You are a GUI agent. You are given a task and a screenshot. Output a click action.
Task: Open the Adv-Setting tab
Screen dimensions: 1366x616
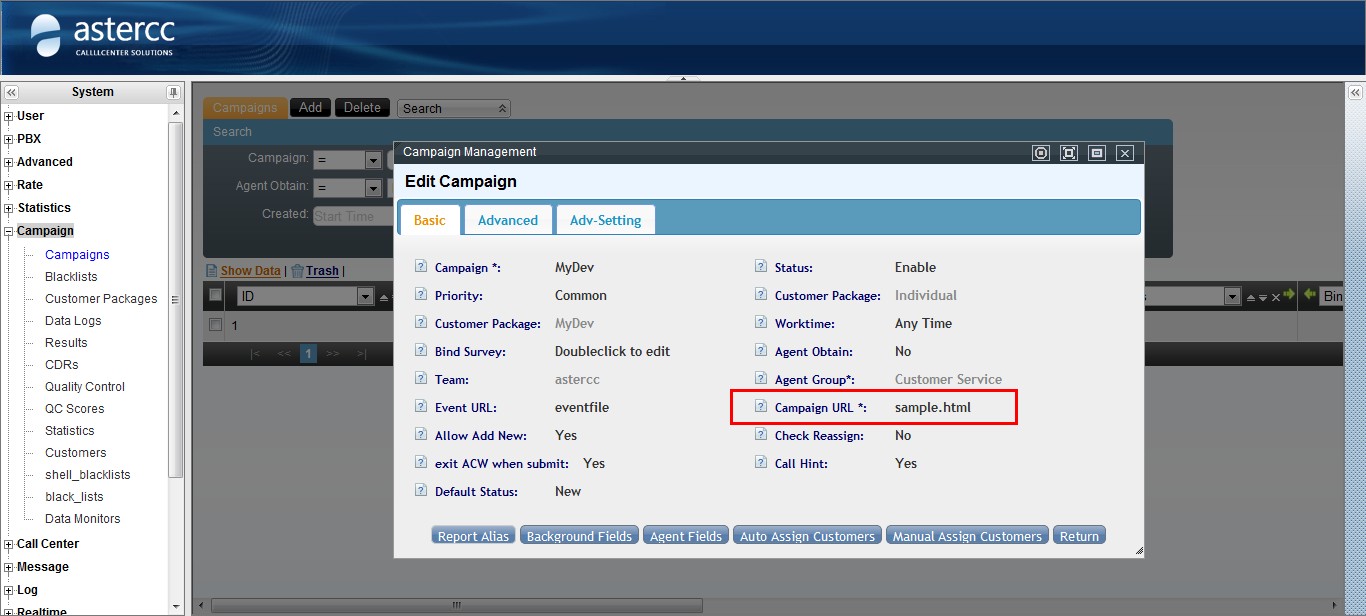[x=605, y=220]
